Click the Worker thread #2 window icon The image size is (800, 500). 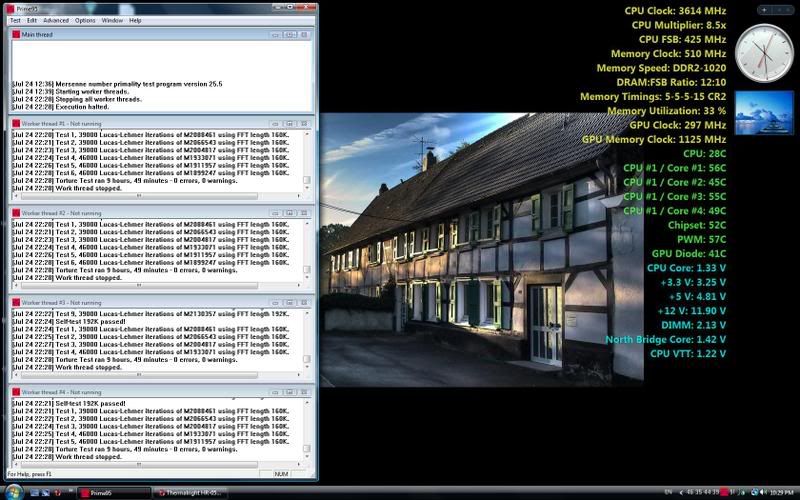coord(16,213)
